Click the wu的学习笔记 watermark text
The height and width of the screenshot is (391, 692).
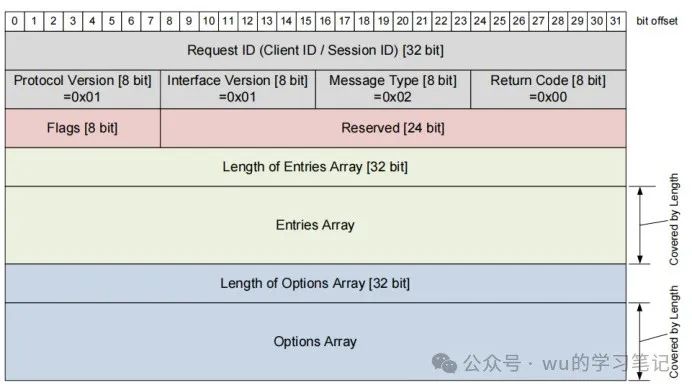606,363
